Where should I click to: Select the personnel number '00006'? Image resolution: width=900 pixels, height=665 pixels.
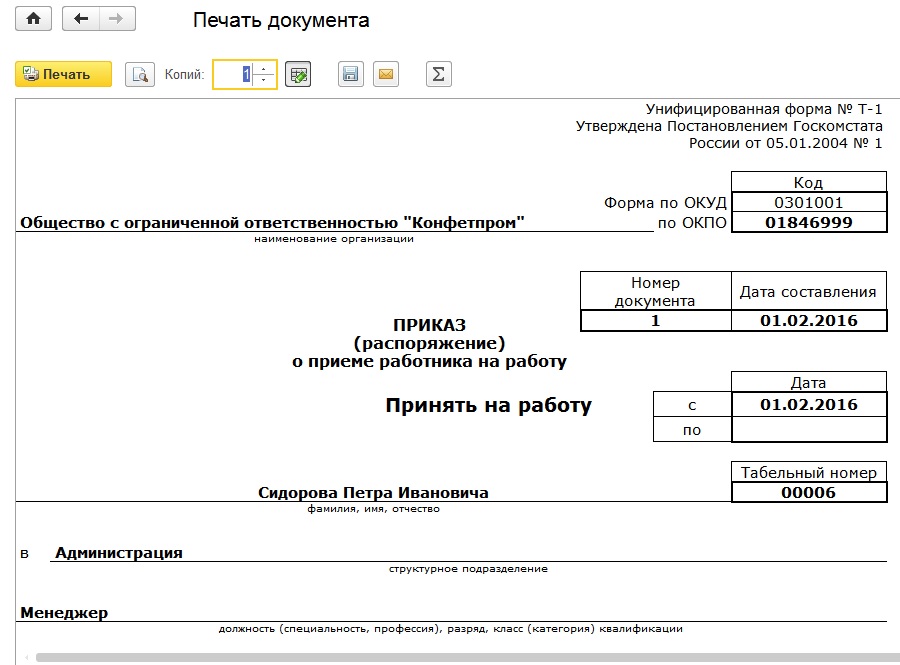(809, 492)
